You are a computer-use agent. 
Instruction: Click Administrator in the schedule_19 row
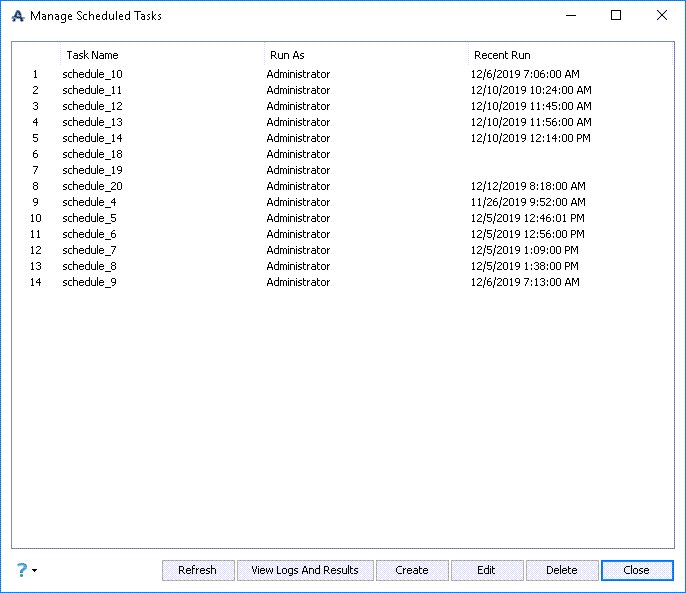point(298,170)
